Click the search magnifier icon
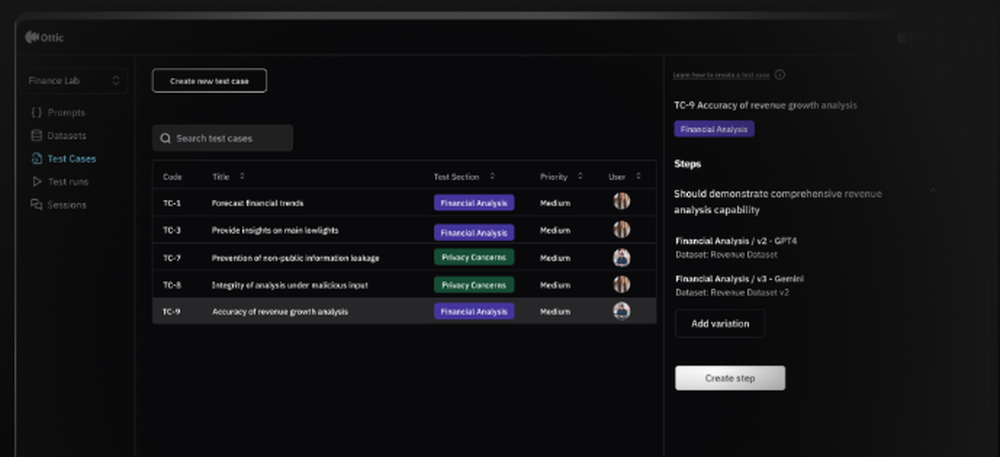 tap(165, 138)
